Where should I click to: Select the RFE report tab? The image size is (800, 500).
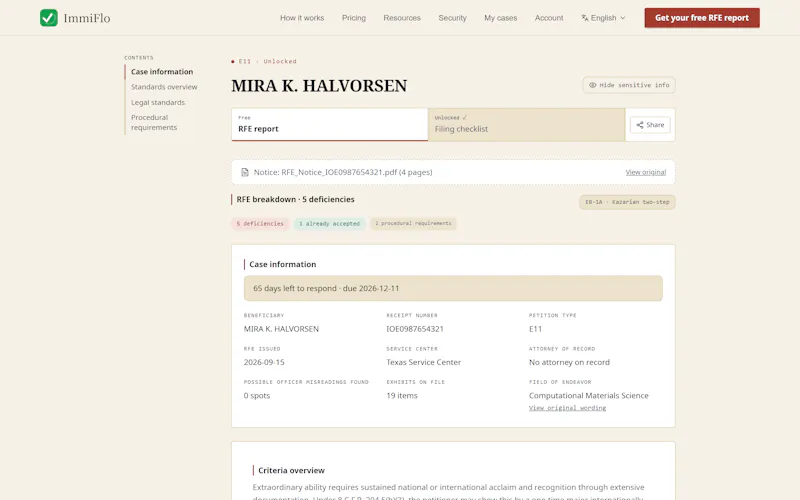(330, 124)
